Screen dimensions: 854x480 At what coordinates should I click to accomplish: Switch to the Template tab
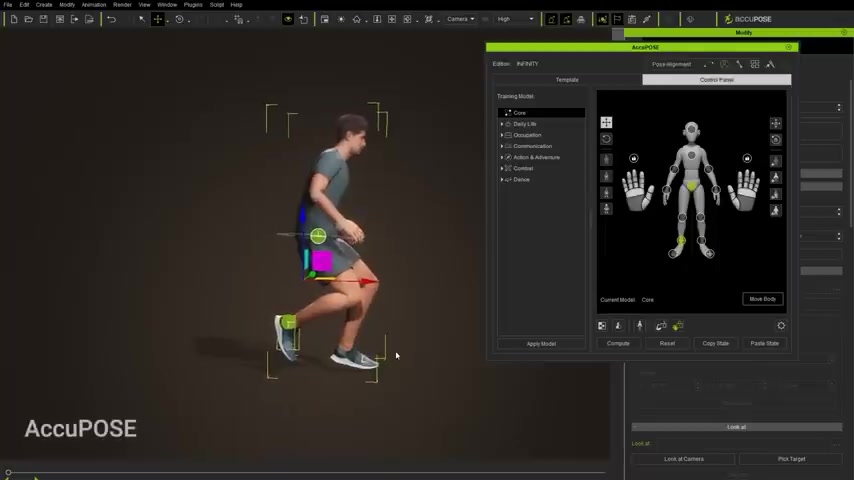[567, 80]
